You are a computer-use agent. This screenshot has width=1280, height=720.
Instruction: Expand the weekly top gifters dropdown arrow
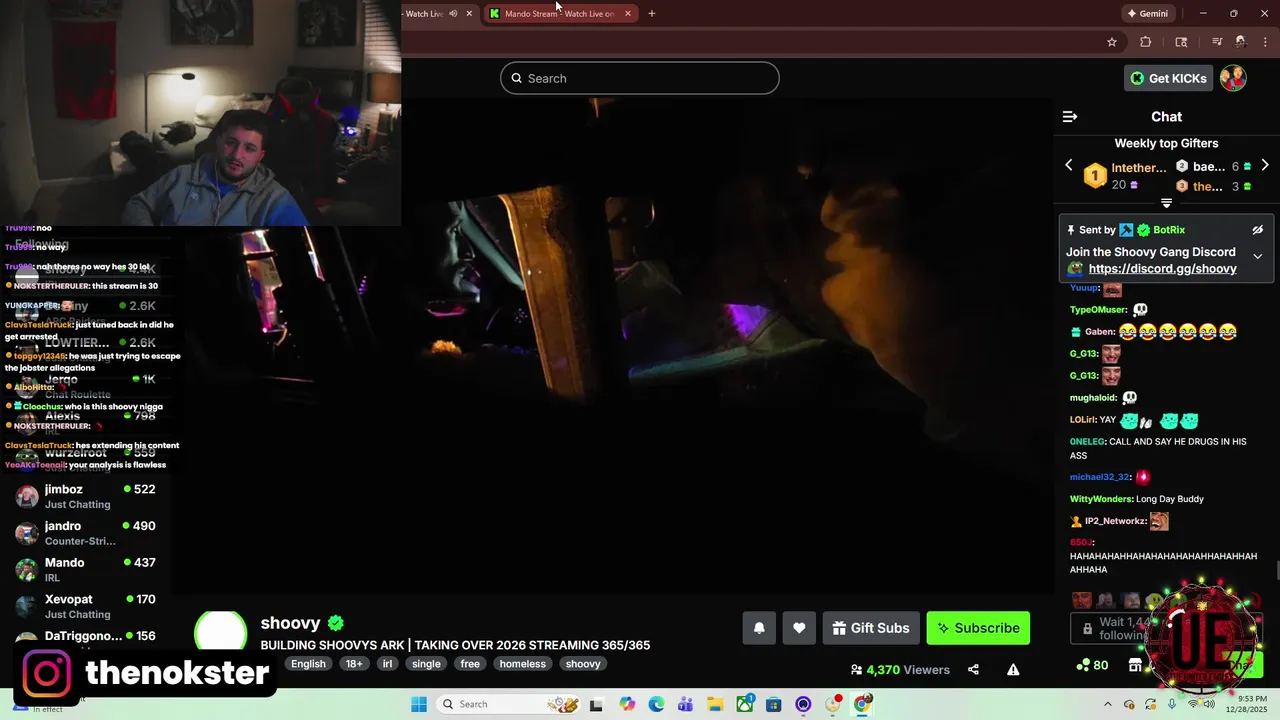click(1166, 203)
